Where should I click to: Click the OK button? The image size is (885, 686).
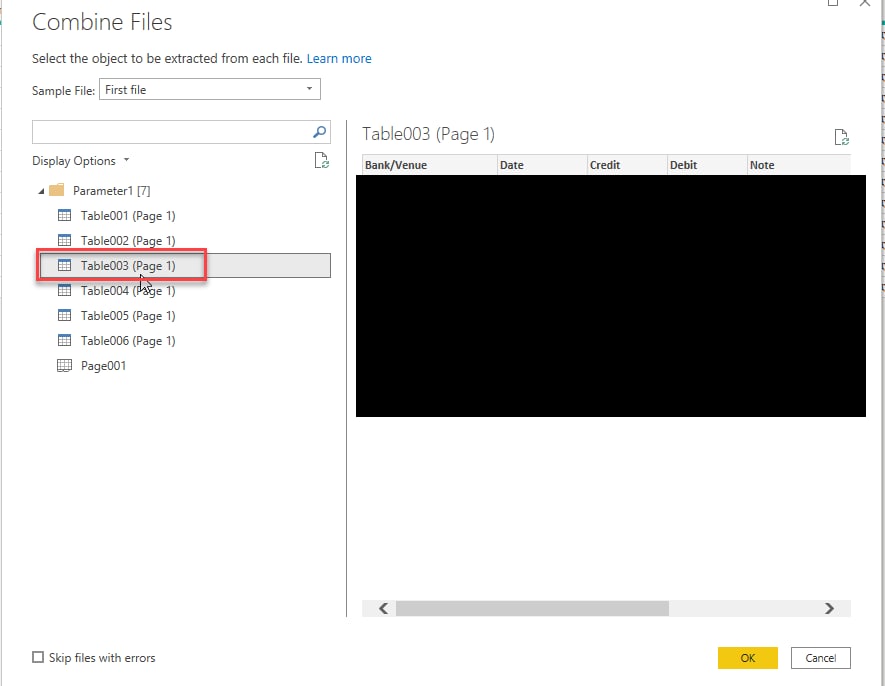[748, 658]
